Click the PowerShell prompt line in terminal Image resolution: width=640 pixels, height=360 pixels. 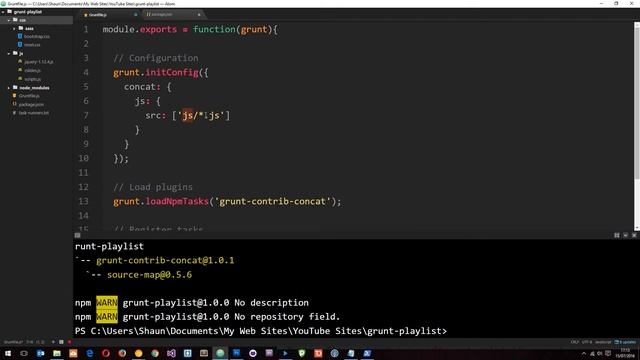[x=261, y=331]
